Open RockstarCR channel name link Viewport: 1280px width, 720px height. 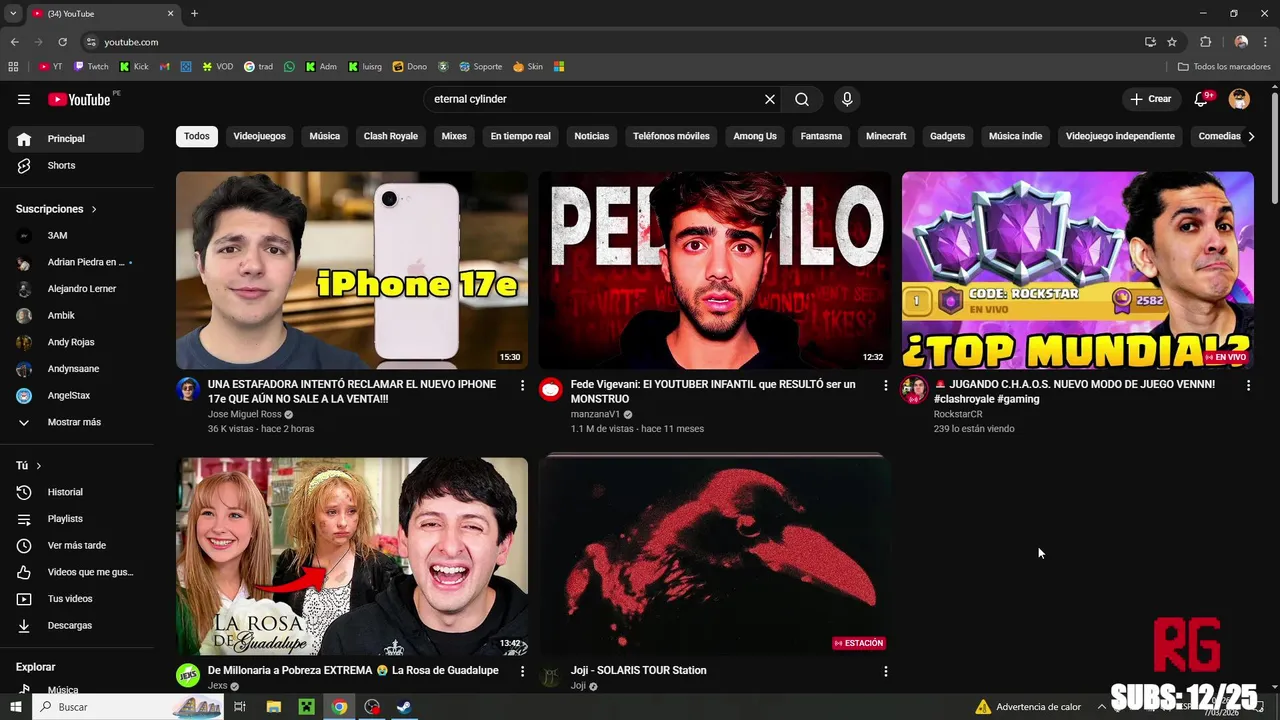[x=958, y=414]
